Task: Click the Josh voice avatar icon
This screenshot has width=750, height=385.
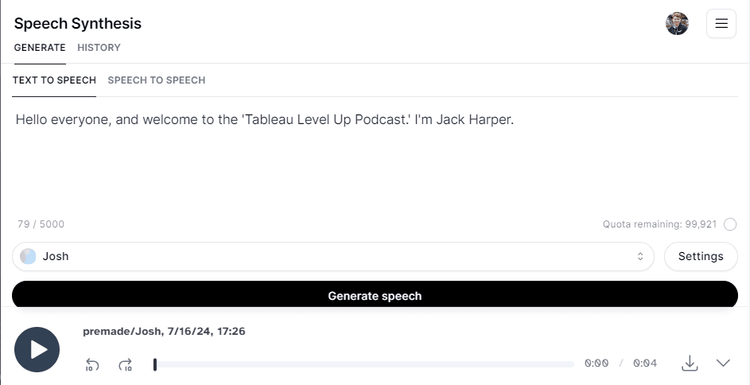Action: pos(28,256)
